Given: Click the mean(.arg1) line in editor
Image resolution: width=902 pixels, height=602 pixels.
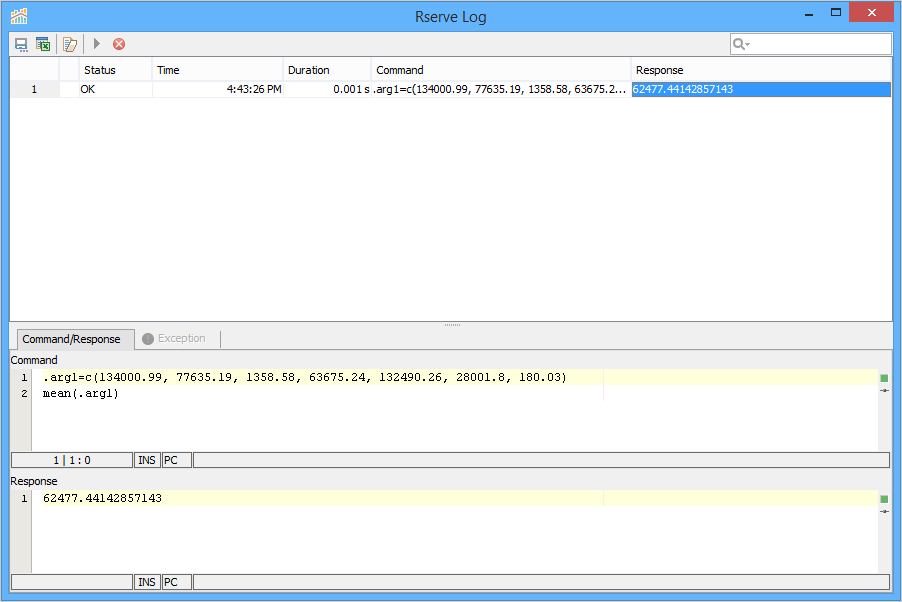Looking at the screenshot, I should click(x=81, y=394).
